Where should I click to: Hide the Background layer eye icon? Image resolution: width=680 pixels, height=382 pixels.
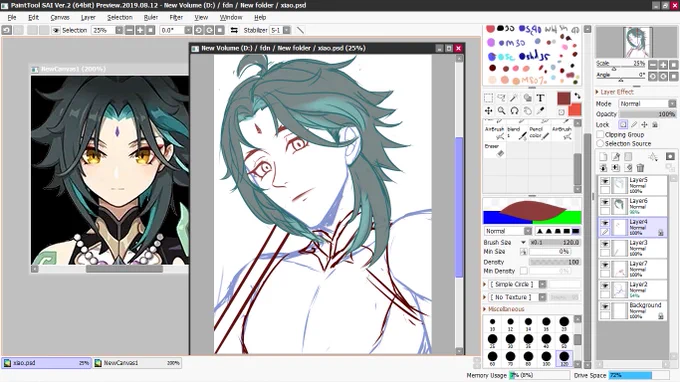point(605,307)
